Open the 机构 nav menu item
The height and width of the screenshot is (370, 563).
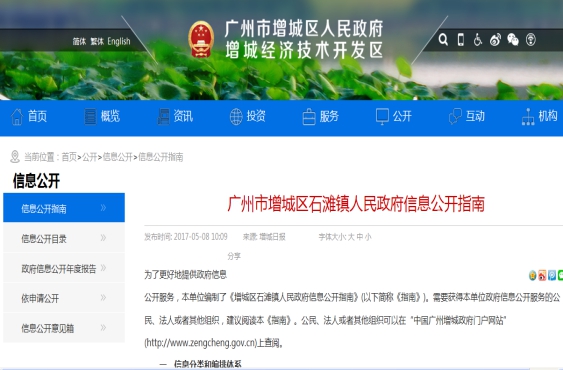(x=548, y=116)
